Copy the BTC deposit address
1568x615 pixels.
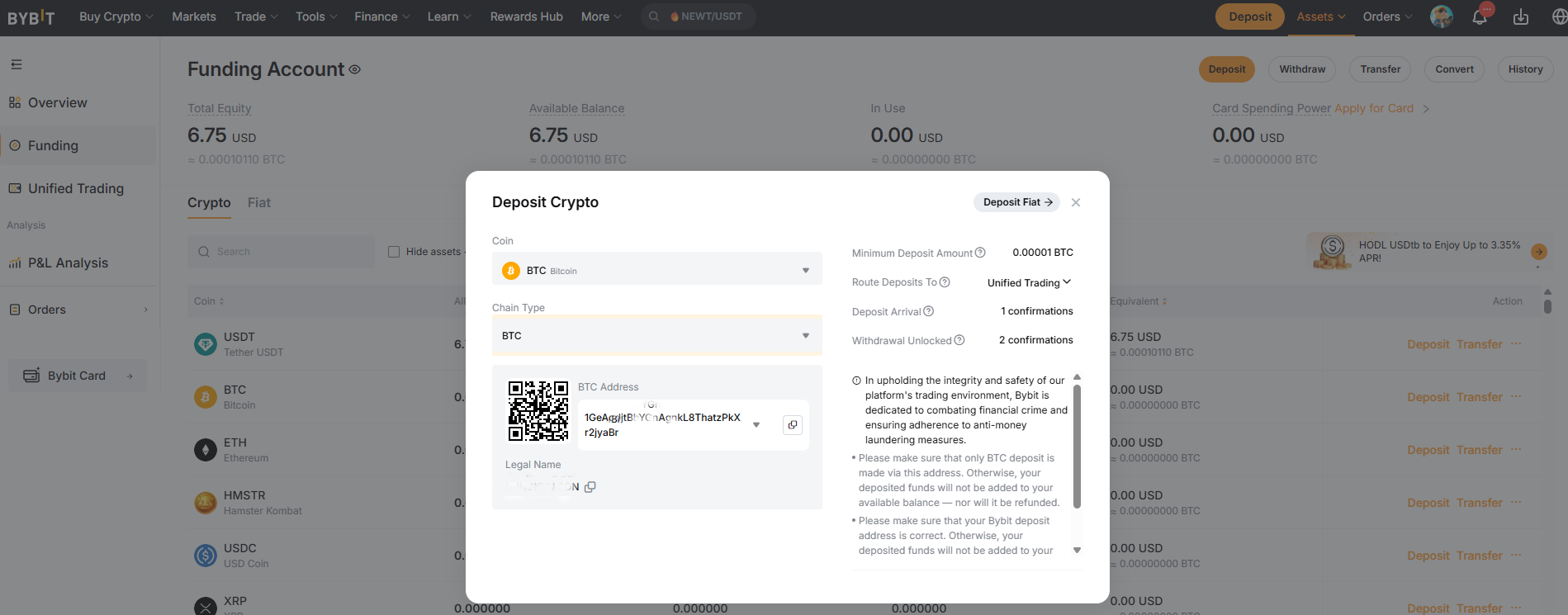(793, 424)
